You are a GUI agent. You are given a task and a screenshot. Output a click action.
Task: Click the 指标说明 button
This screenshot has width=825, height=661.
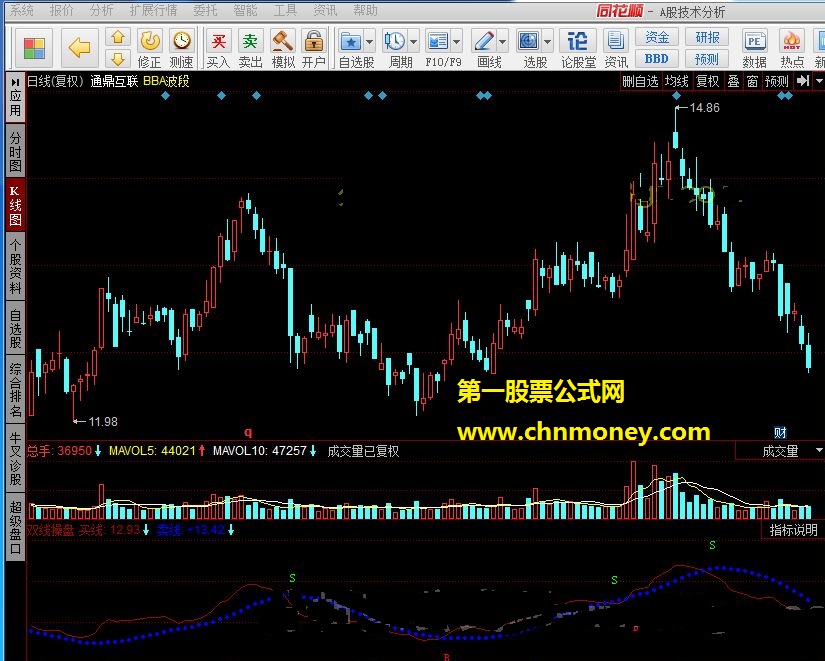793,530
